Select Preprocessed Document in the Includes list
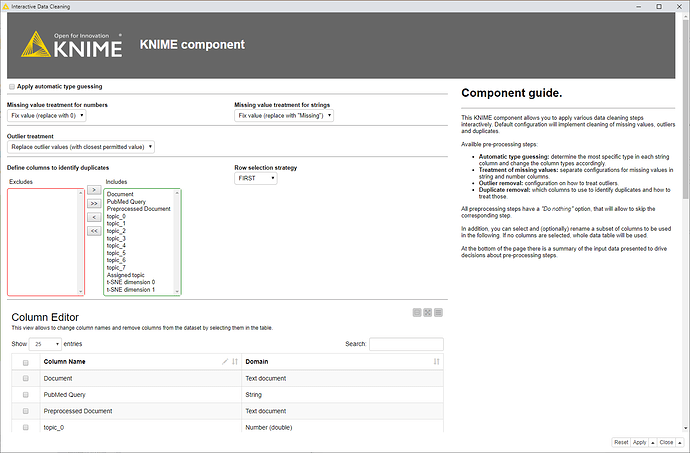Screen dimensions: 690x453 [x=139, y=209]
